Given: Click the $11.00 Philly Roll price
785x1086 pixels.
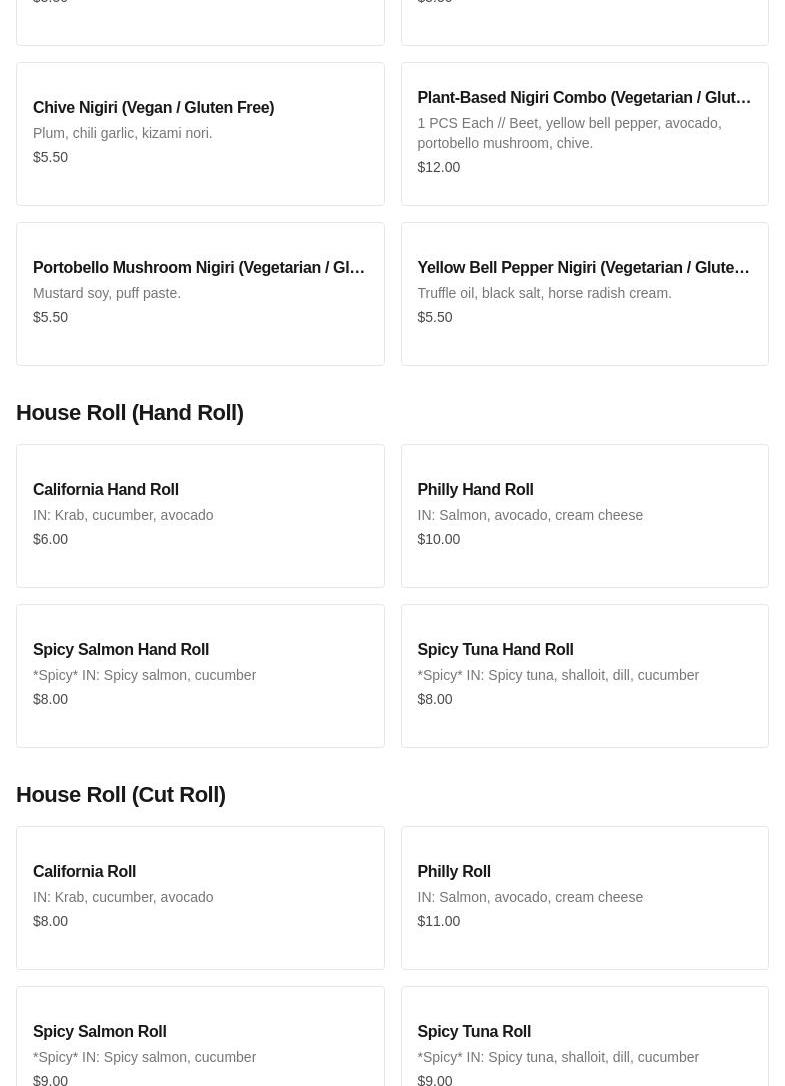Looking at the screenshot, I should (439, 921).
